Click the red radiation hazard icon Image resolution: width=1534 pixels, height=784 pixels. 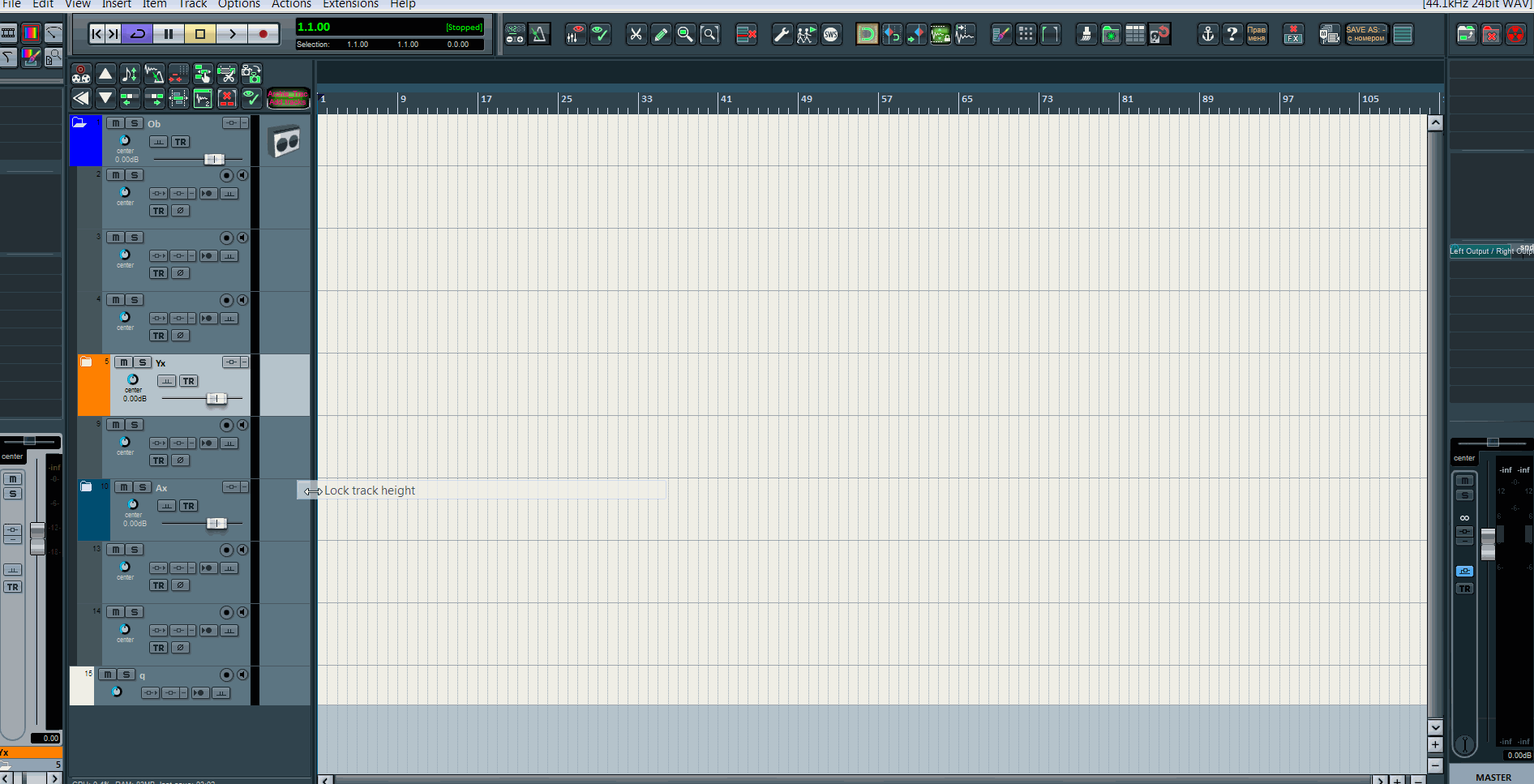[1515, 34]
